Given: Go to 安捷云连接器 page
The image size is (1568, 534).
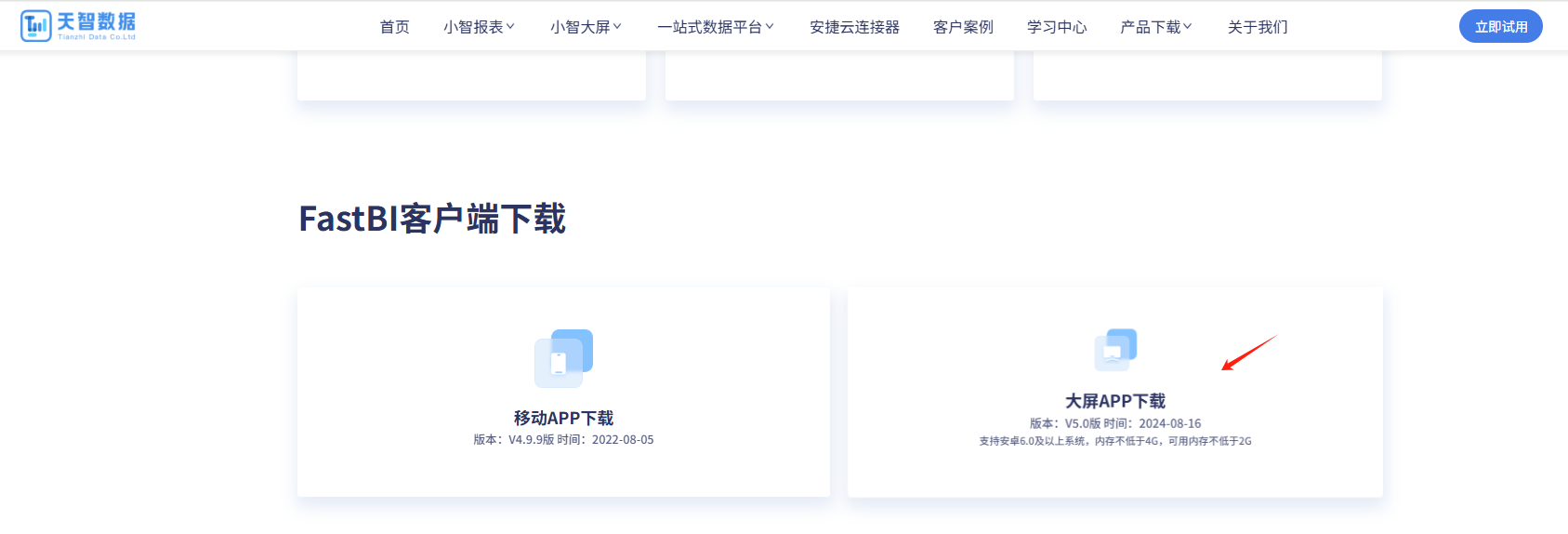Looking at the screenshot, I should [x=854, y=27].
